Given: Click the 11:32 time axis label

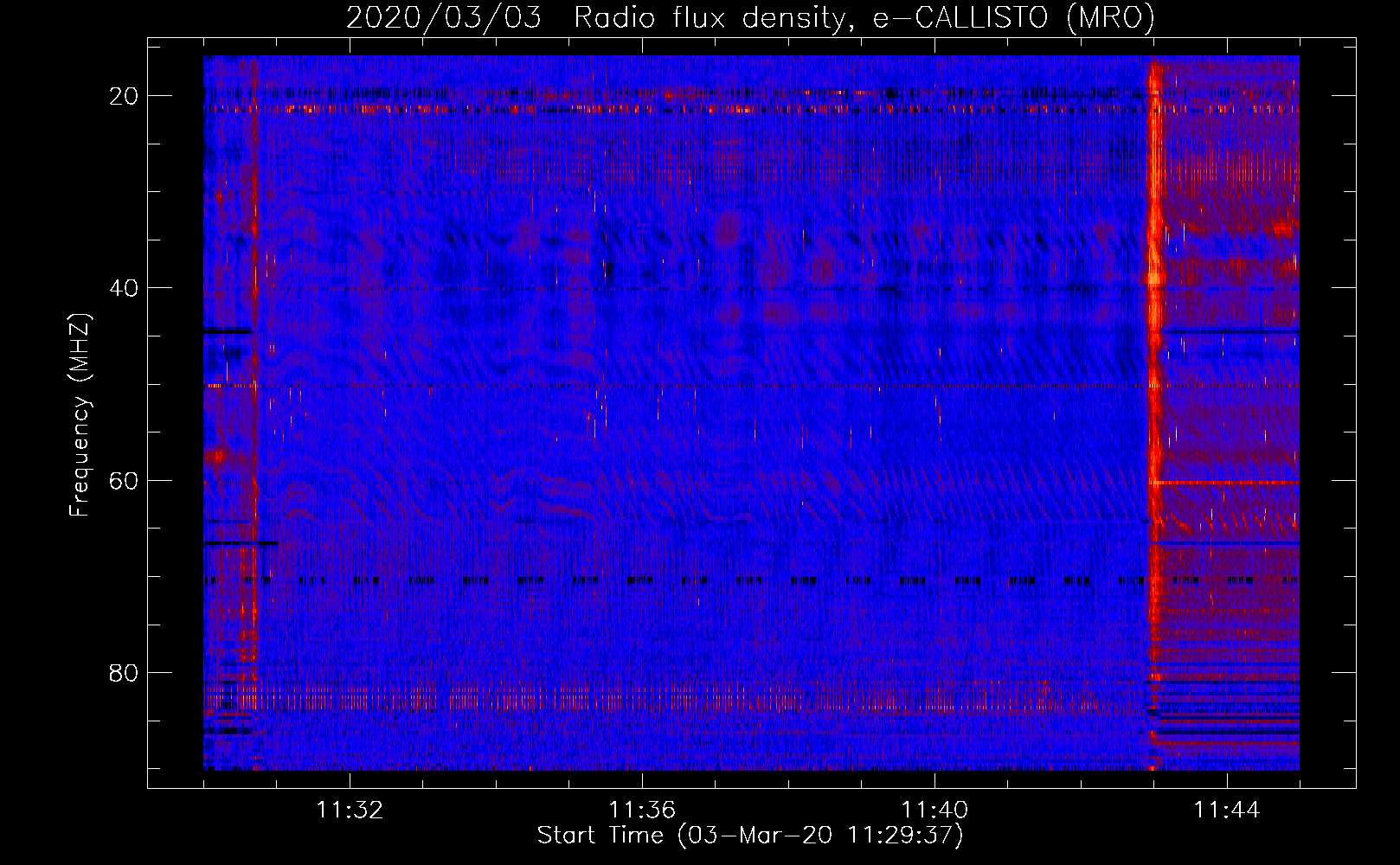Looking at the screenshot, I should tap(350, 811).
